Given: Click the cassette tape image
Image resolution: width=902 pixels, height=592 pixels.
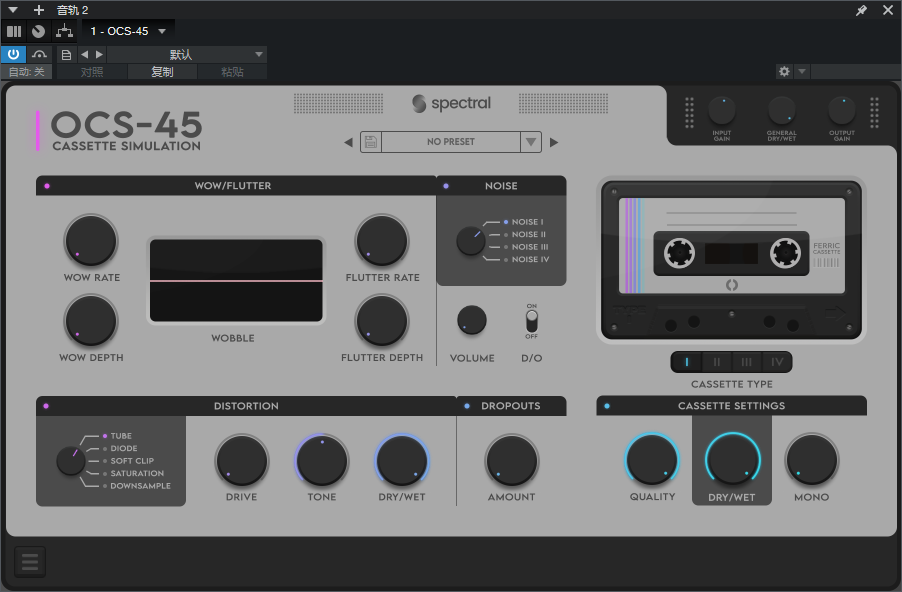Looking at the screenshot, I should coord(731,259).
